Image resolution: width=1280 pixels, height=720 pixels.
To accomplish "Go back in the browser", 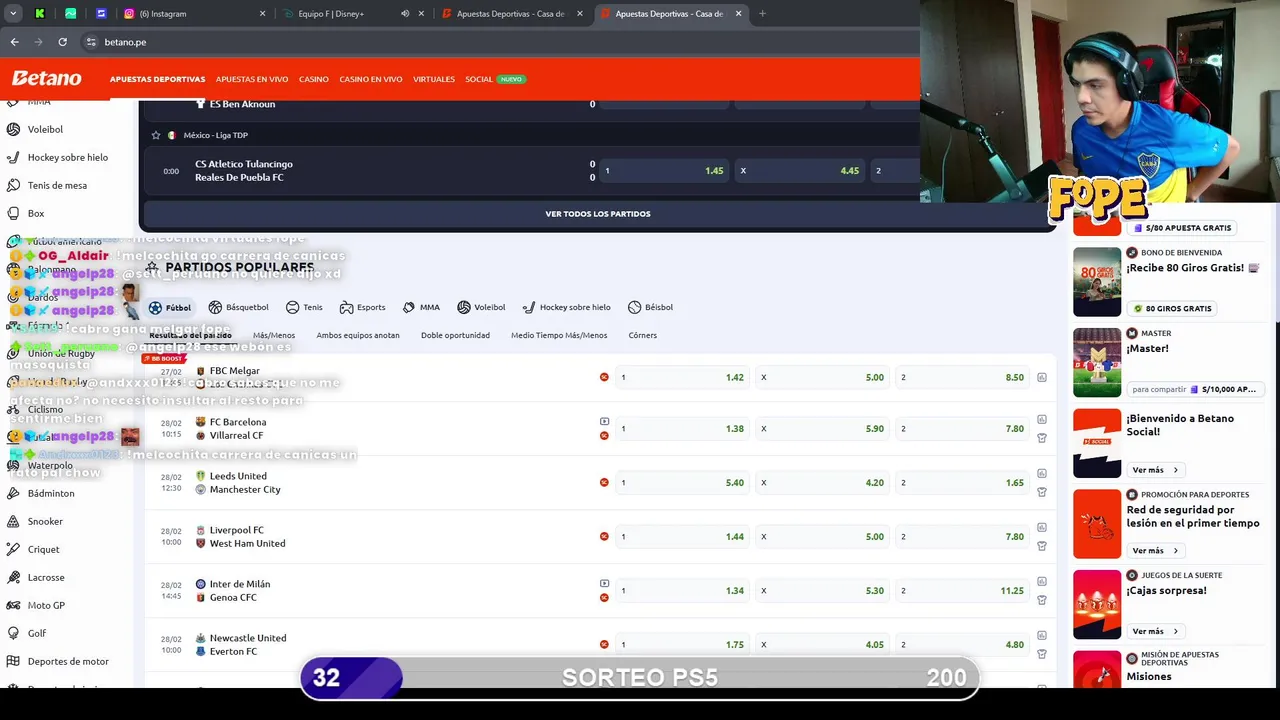I will (x=14, y=42).
